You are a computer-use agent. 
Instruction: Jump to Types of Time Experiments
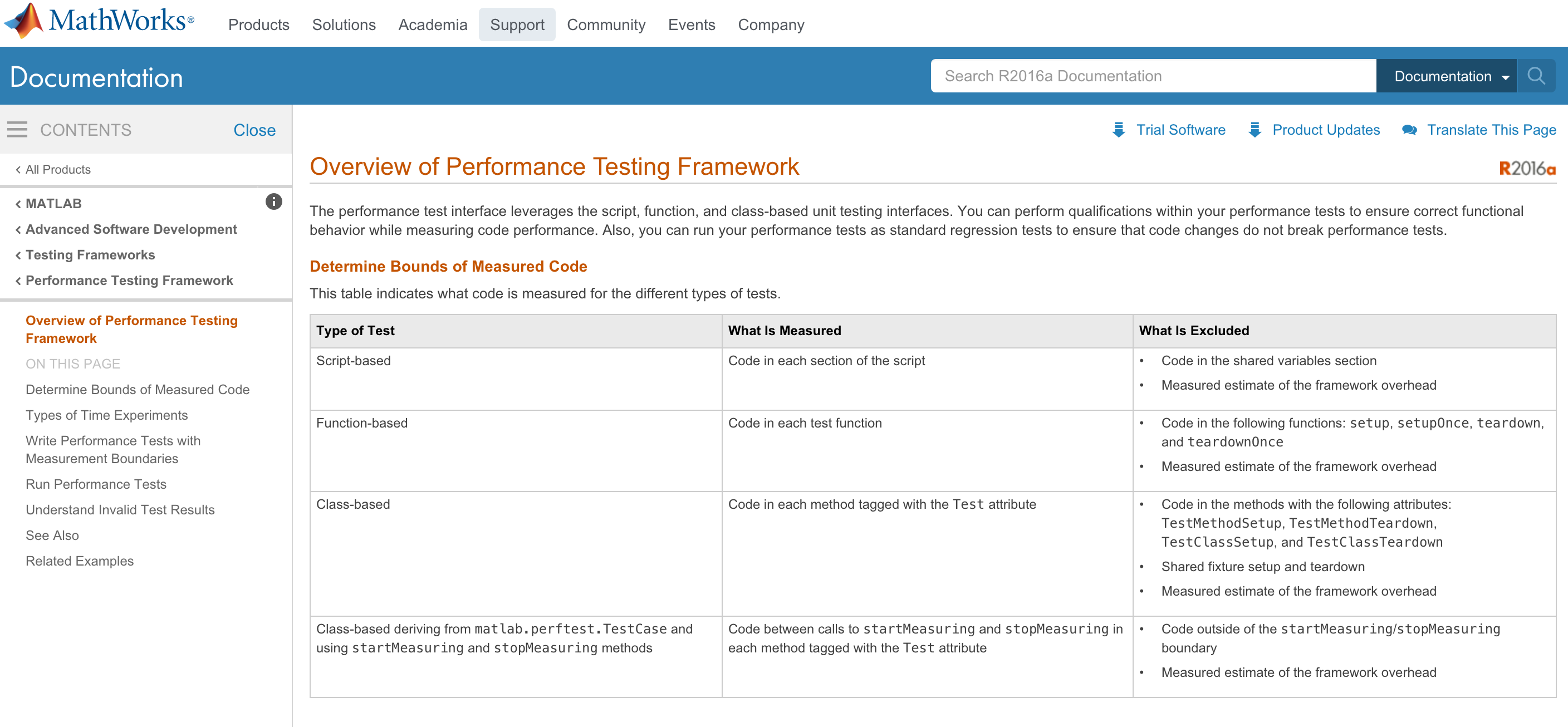click(x=106, y=415)
